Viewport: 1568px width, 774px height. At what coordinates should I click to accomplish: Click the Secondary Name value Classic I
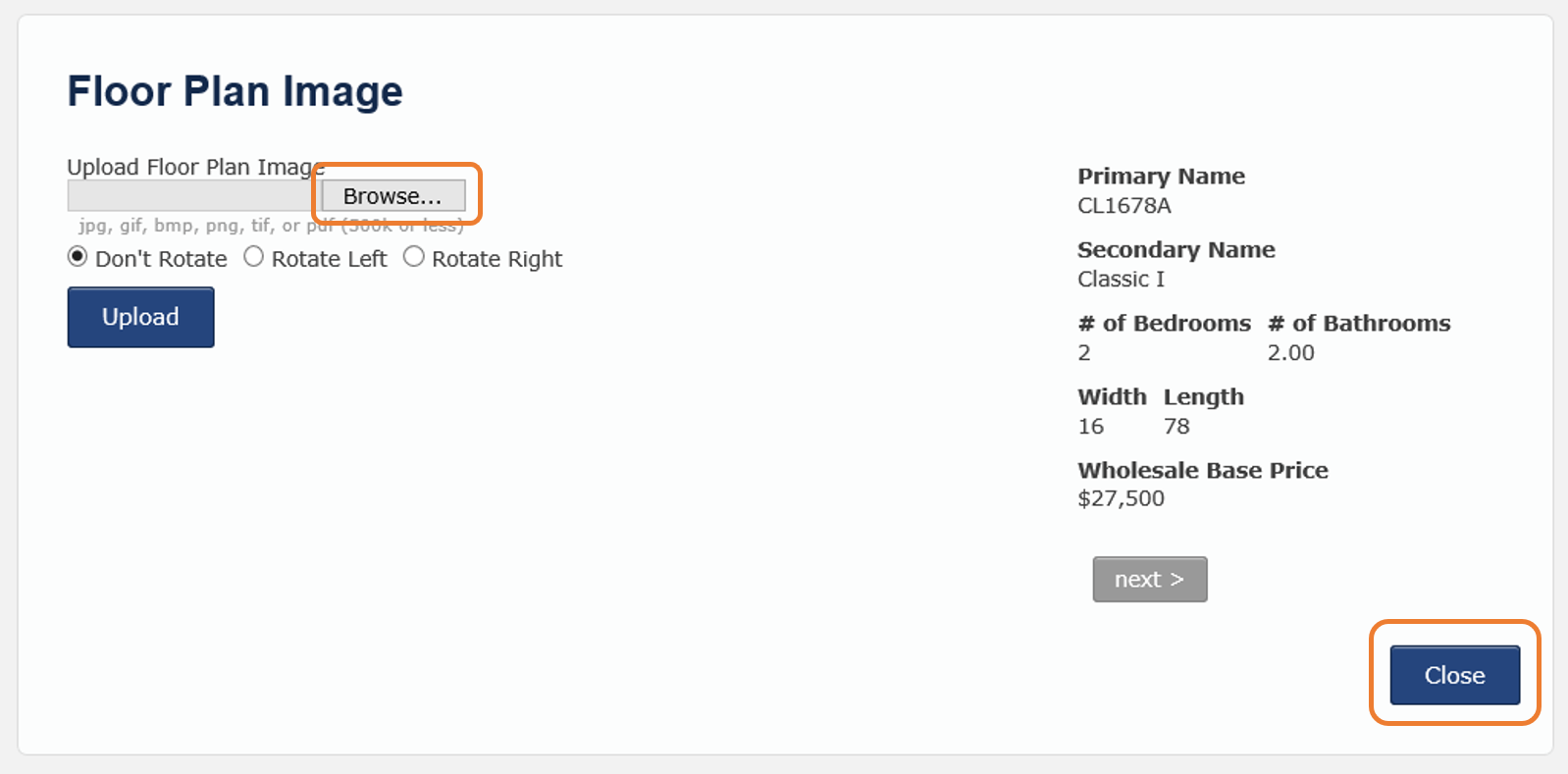point(1121,280)
